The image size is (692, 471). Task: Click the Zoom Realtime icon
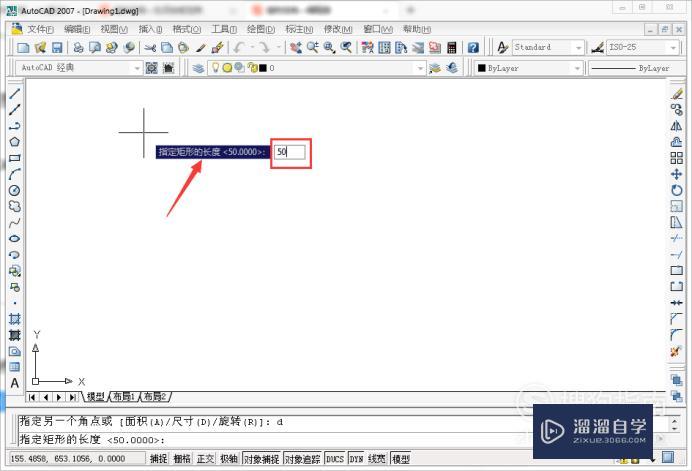pos(313,47)
